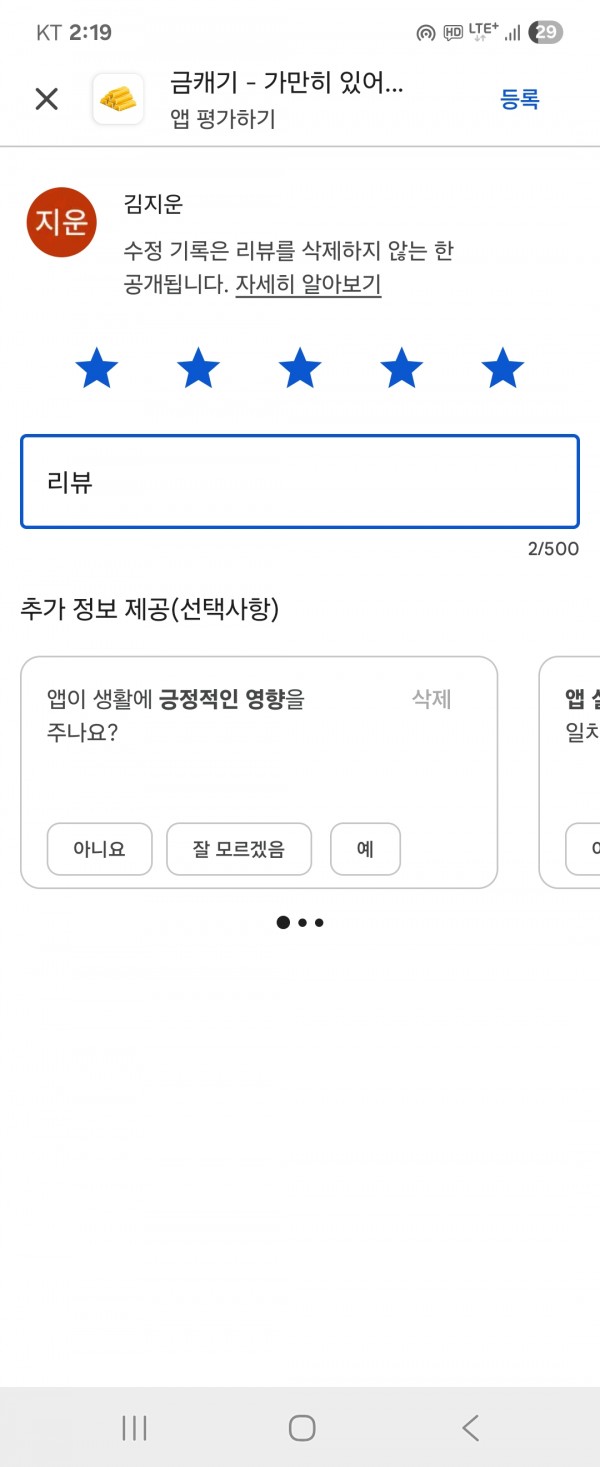Screen dimensions: 600x1467
Task: Tap 삭제 on the question card
Action: tap(432, 699)
